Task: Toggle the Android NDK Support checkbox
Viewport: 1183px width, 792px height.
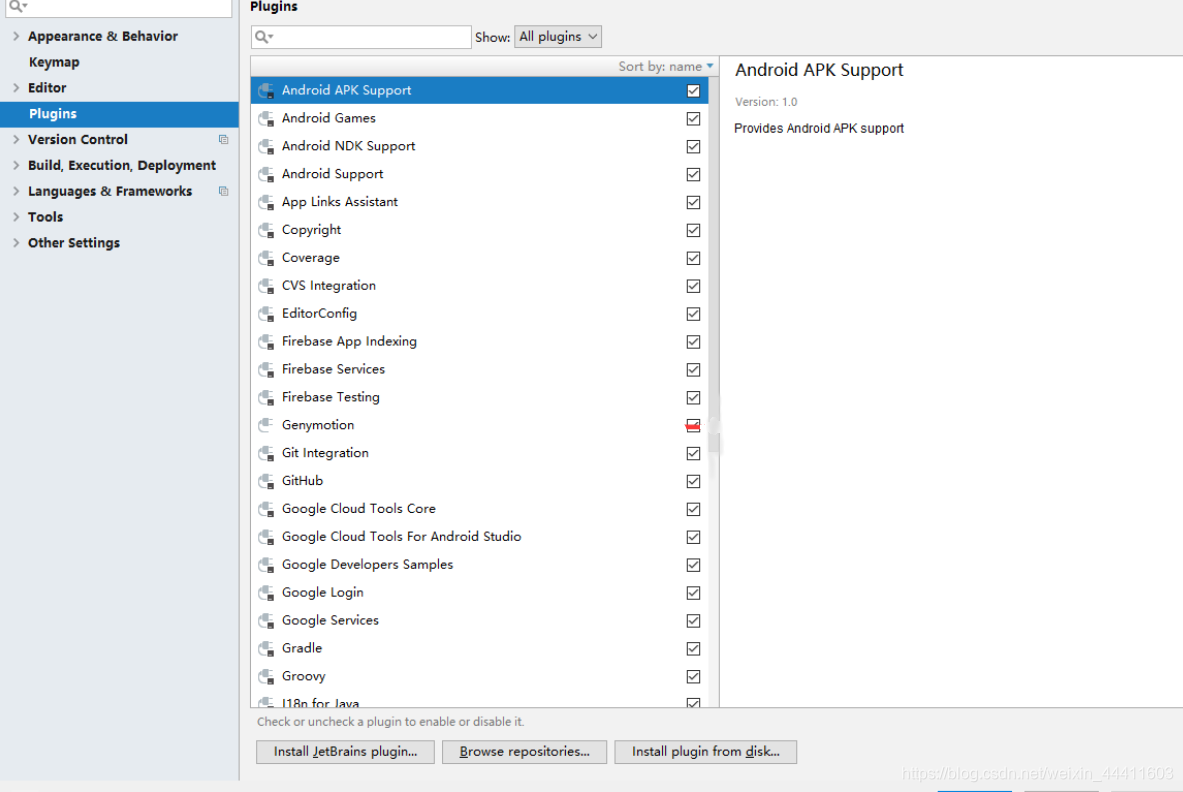Action: point(693,146)
